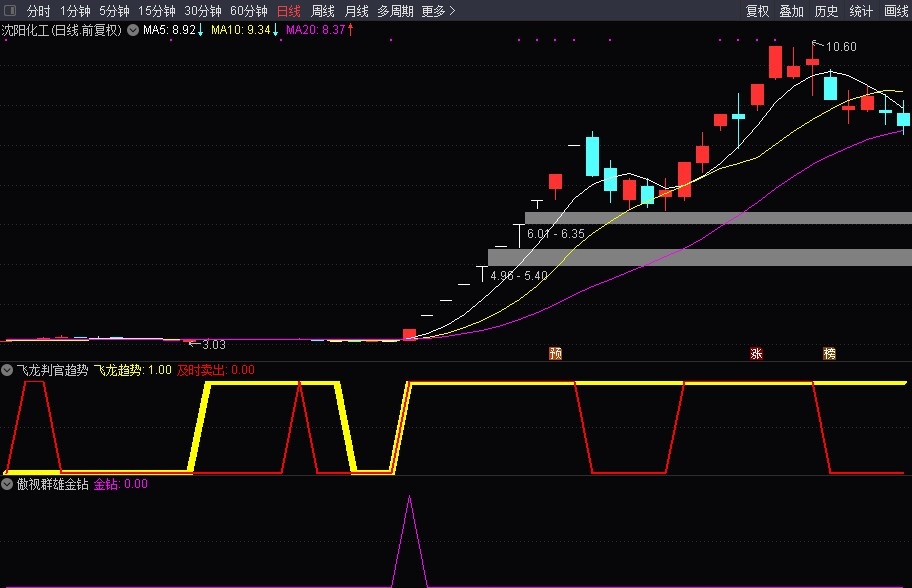This screenshot has height=588, width=912.
Task: Switch to 分时 intraday view
Action: [x=38, y=11]
